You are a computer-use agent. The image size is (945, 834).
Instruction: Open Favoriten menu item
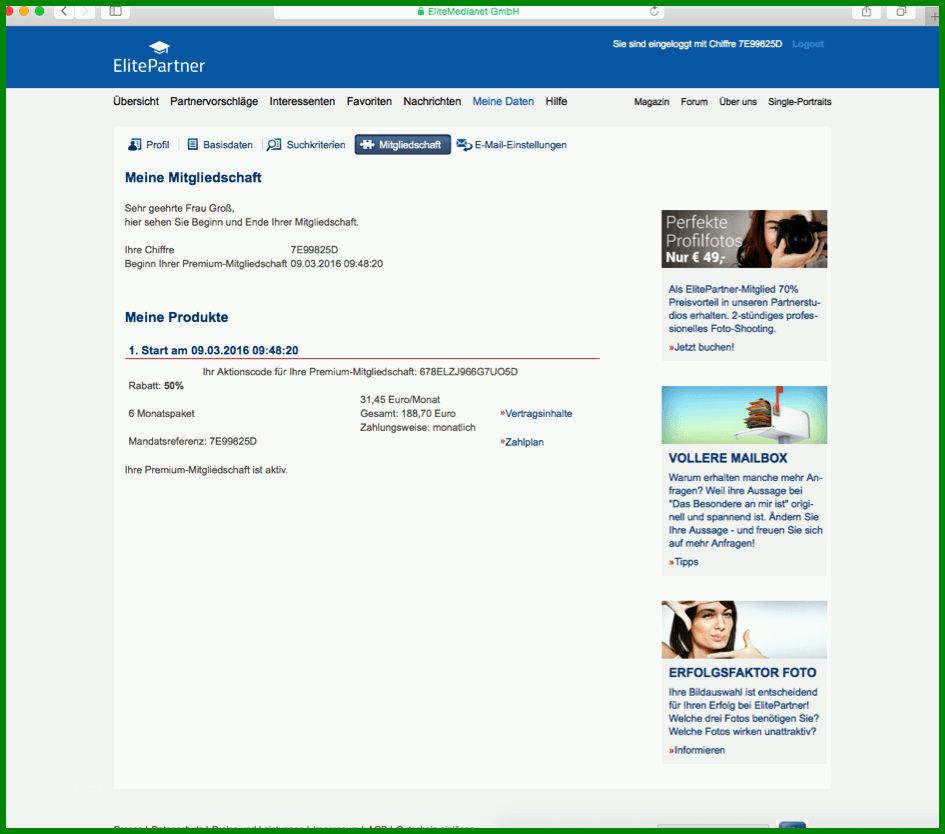[x=369, y=101]
